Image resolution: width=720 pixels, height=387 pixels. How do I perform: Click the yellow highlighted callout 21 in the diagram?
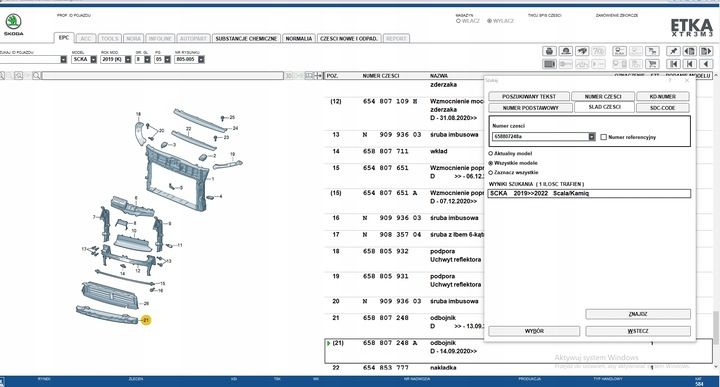tap(146, 320)
